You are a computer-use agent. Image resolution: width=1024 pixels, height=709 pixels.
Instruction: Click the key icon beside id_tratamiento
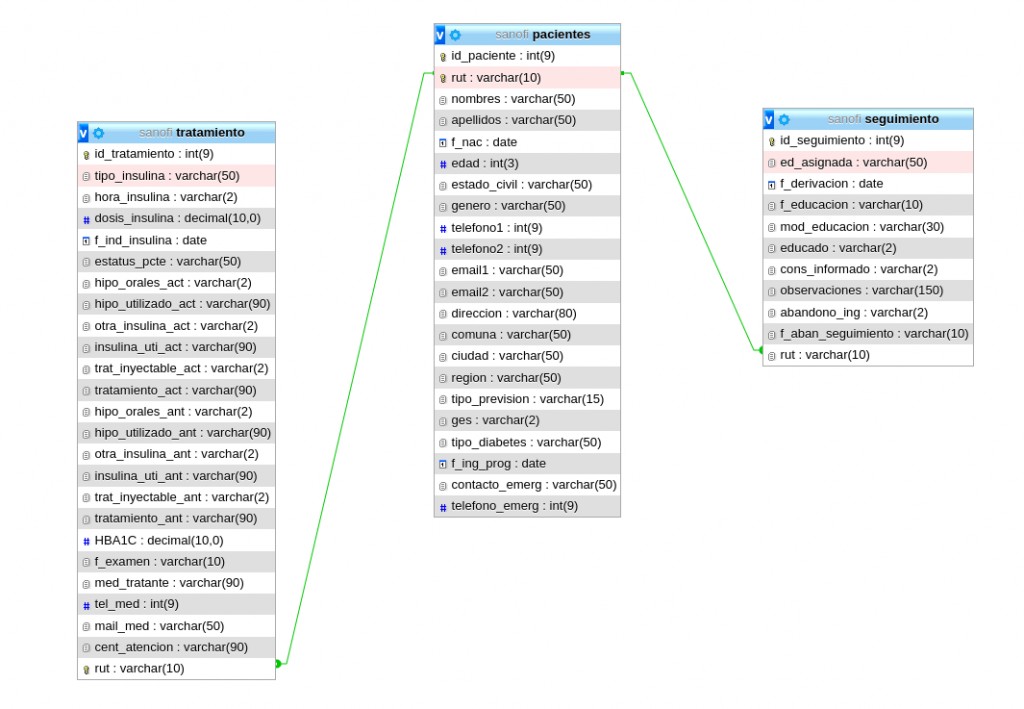(x=86, y=155)
